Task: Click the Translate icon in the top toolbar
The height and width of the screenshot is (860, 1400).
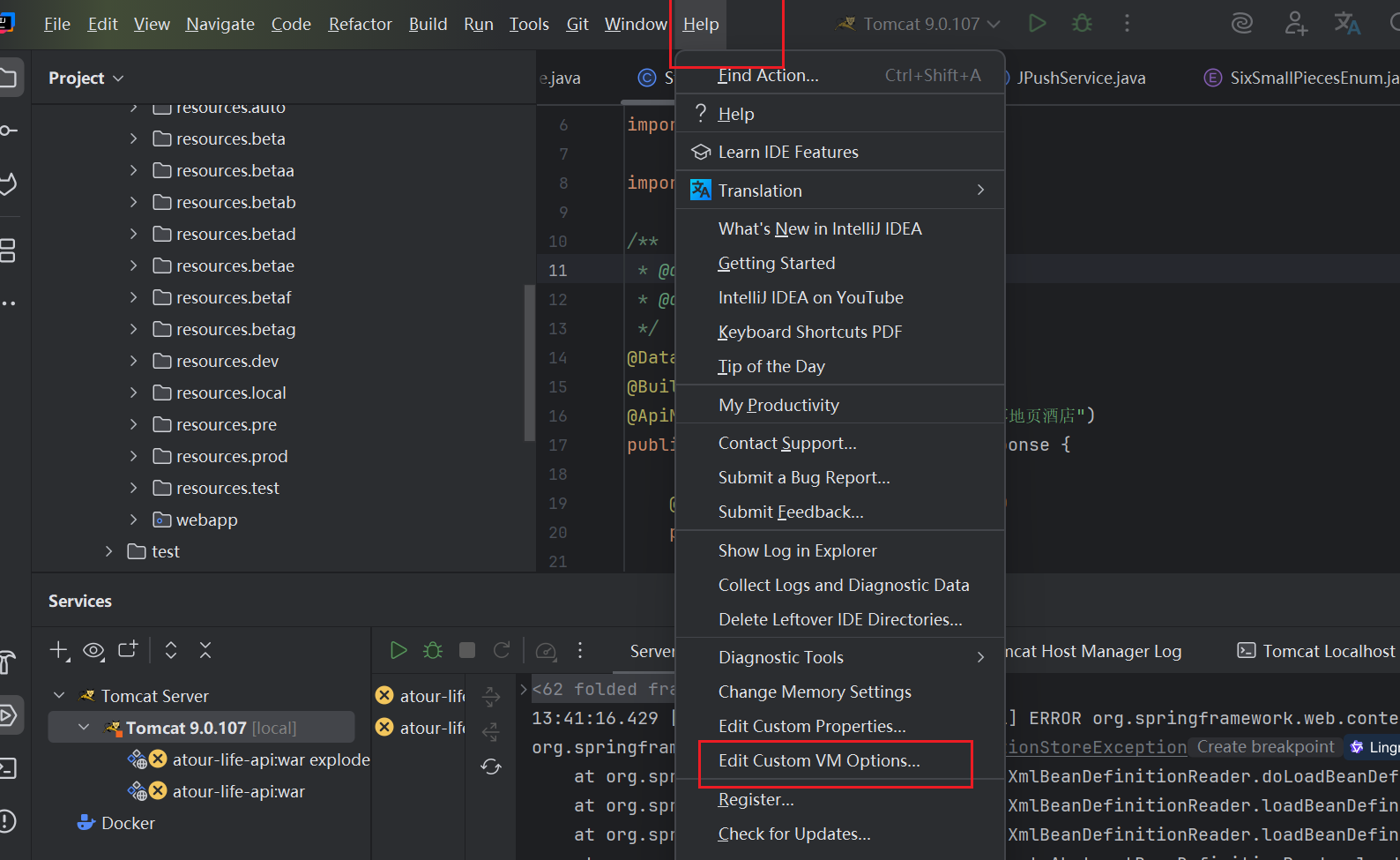Action: click(1347, 24)
